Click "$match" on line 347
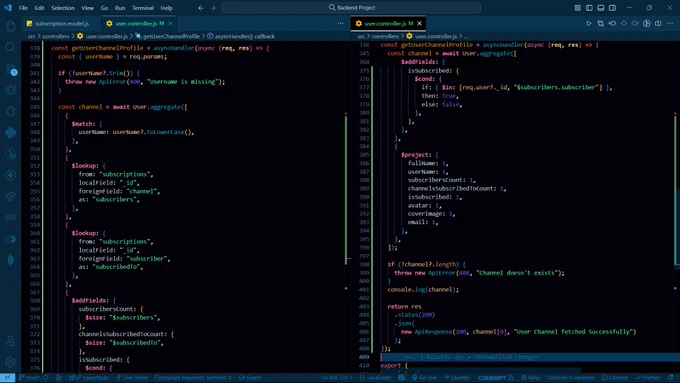The image size is (680, 383). (82, 124)
